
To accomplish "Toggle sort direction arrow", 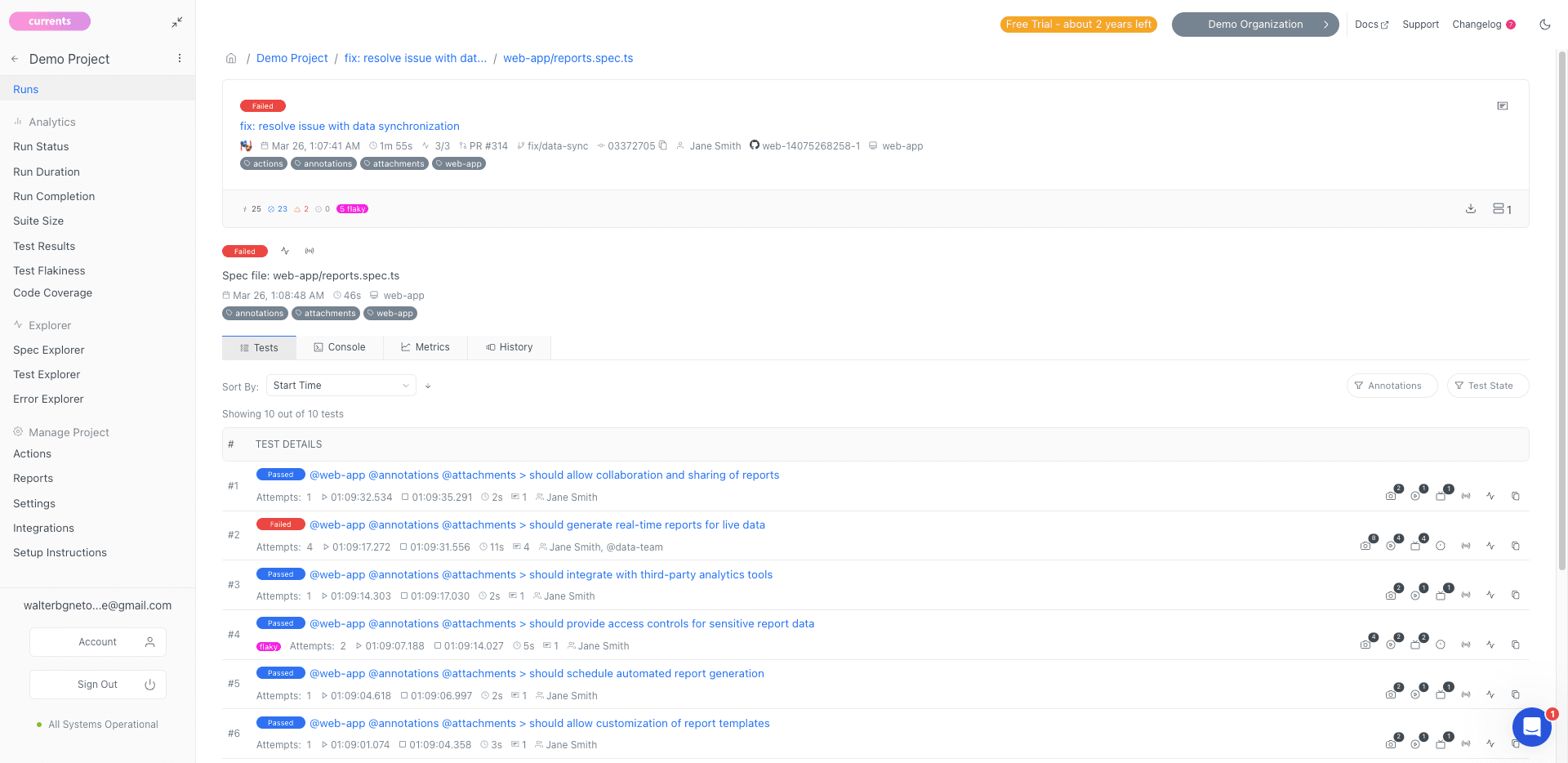I will click(428, 386).
